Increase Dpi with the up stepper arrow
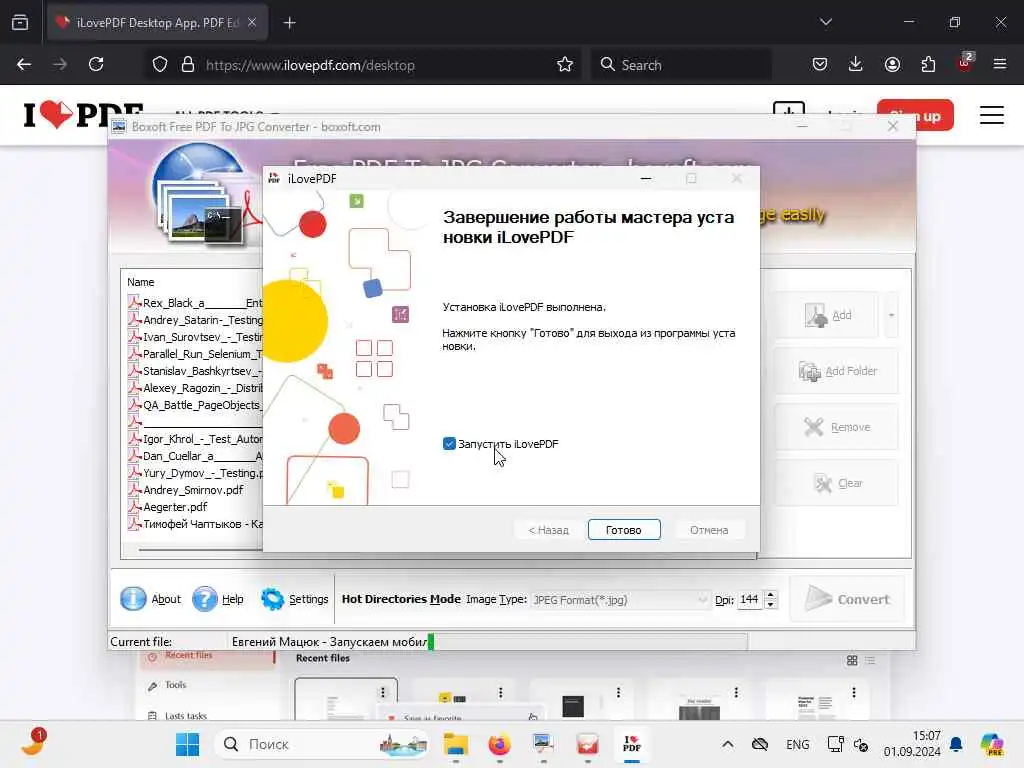The height and width of the screenshot is (768, 1024). (x=771, y=595)
